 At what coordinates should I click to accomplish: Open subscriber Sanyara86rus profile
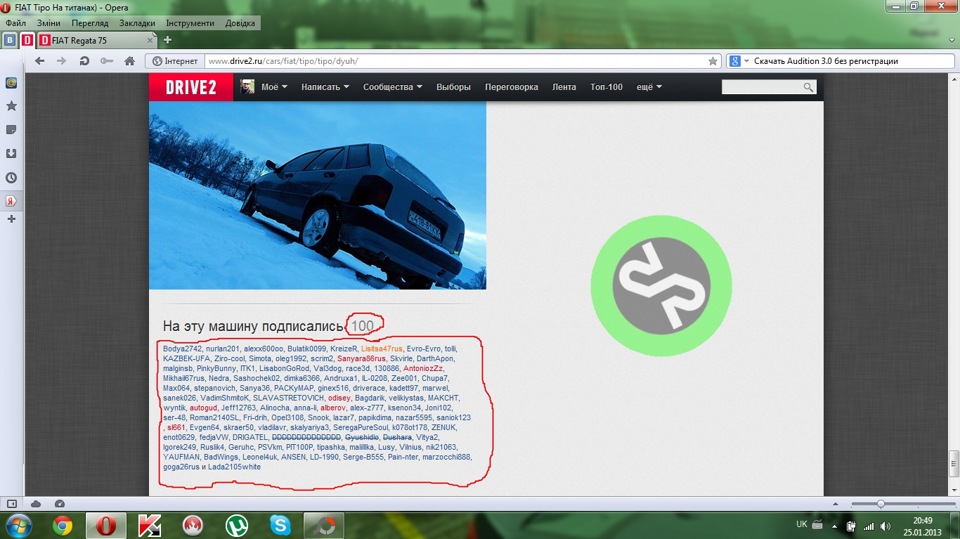(361, 358)
